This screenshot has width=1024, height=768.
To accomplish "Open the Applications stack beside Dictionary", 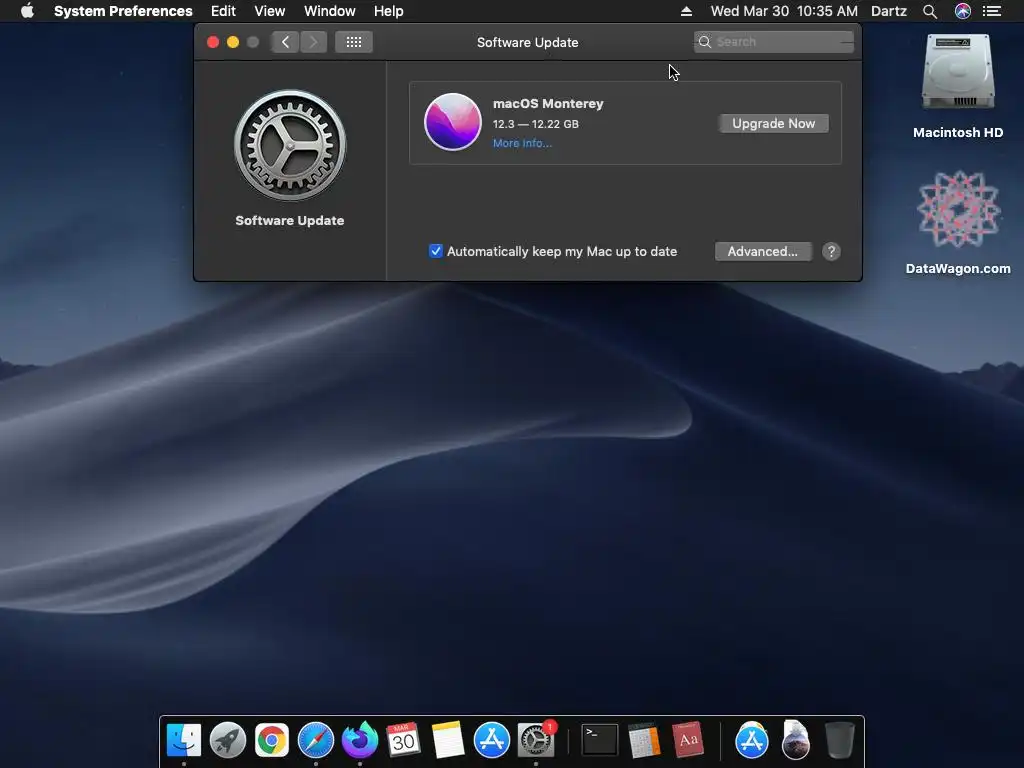I will 752,740.
